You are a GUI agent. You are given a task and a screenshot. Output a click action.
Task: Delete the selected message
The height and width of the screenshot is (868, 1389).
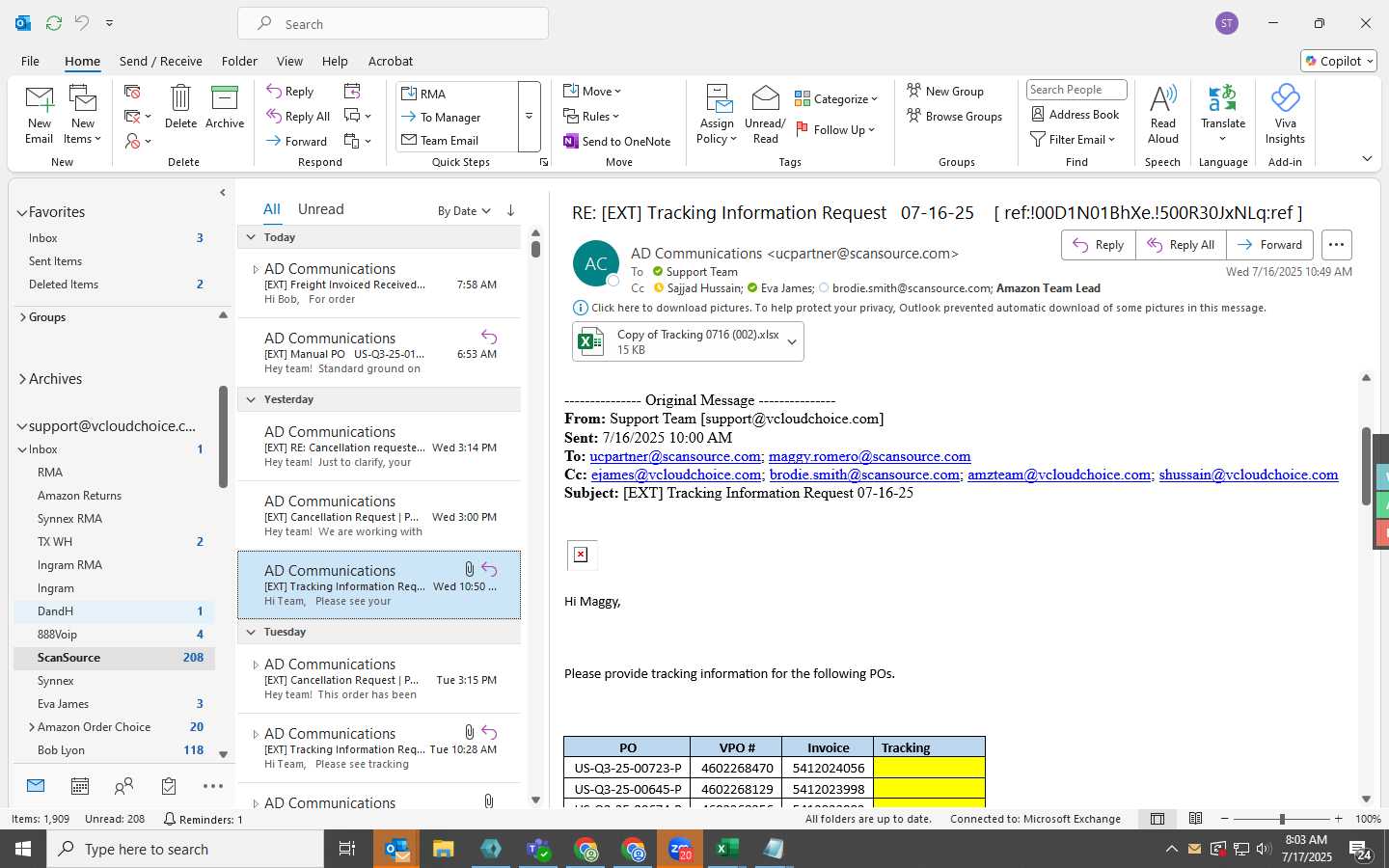[x=180, y=107]
